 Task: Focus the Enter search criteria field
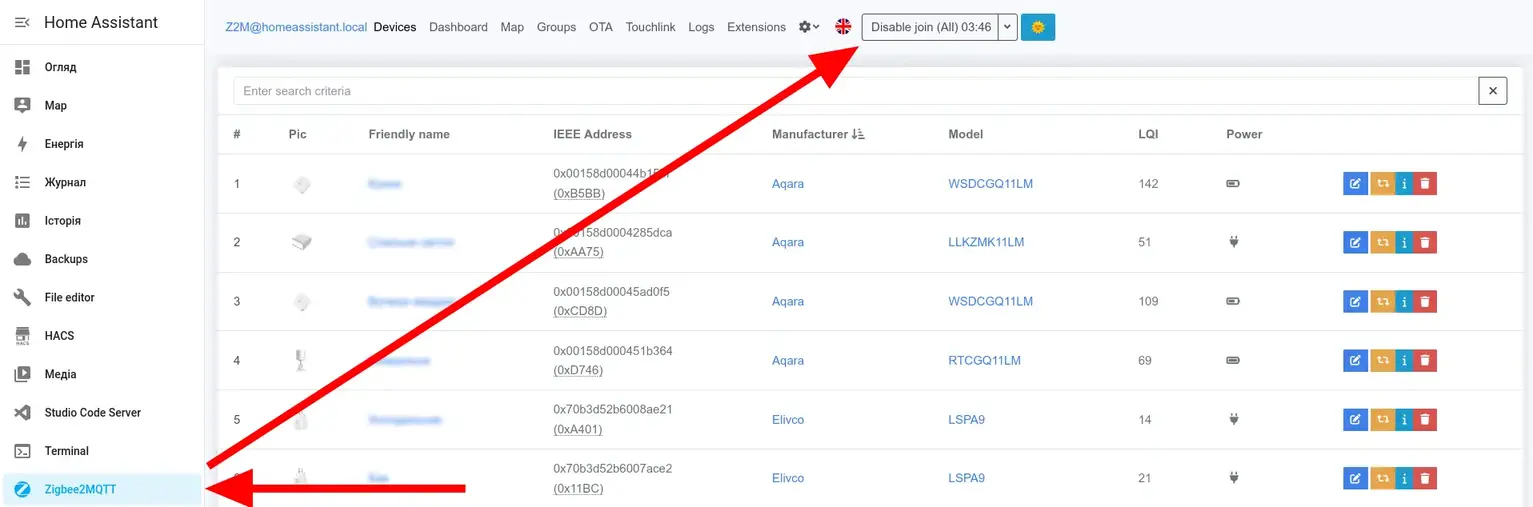tap(855, 91)
